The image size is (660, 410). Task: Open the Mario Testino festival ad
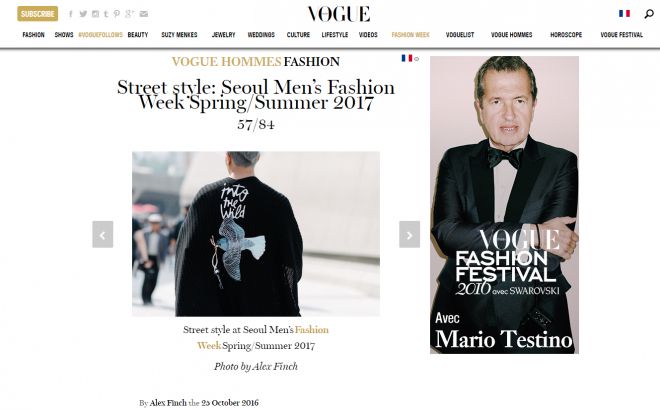504,204
